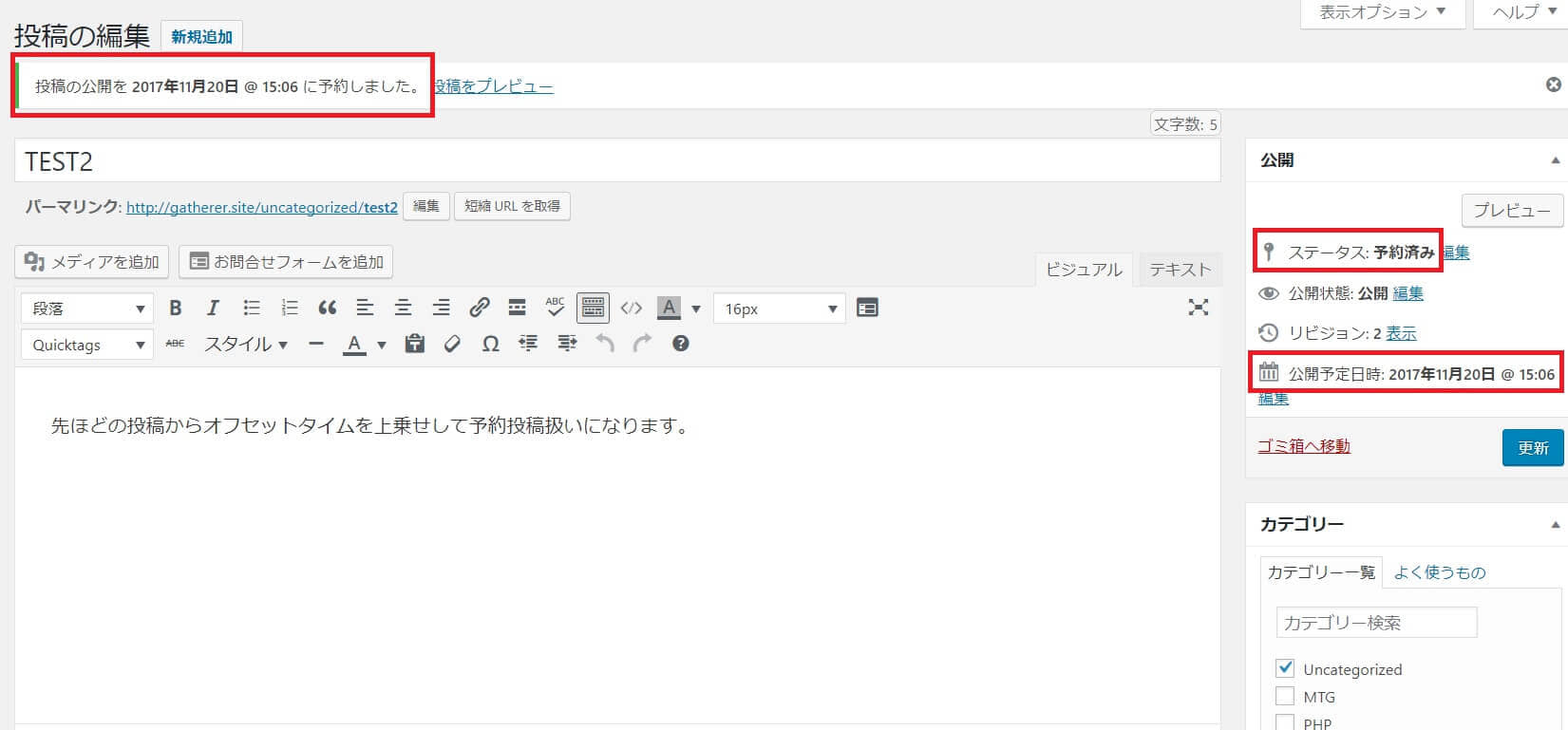Toggle the toolbar kitchen sink
The width and height of the screenshot is (1568, 730).
pyautogui.click(x=593, y=308)
